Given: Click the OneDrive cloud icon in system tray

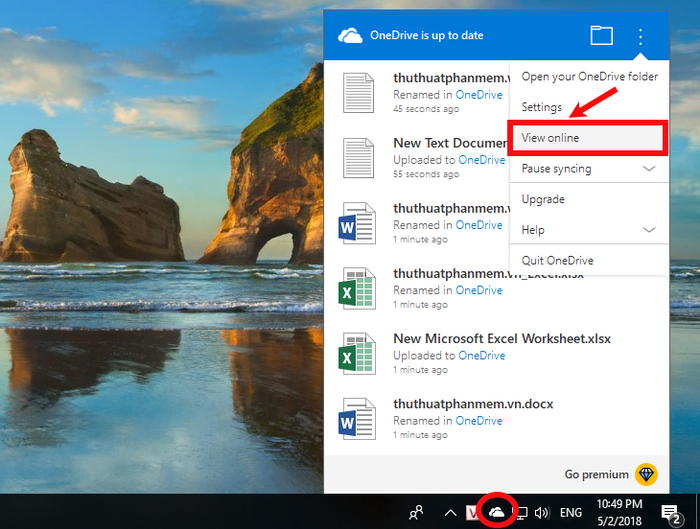Looking at the screenshot, I should 496,512.
